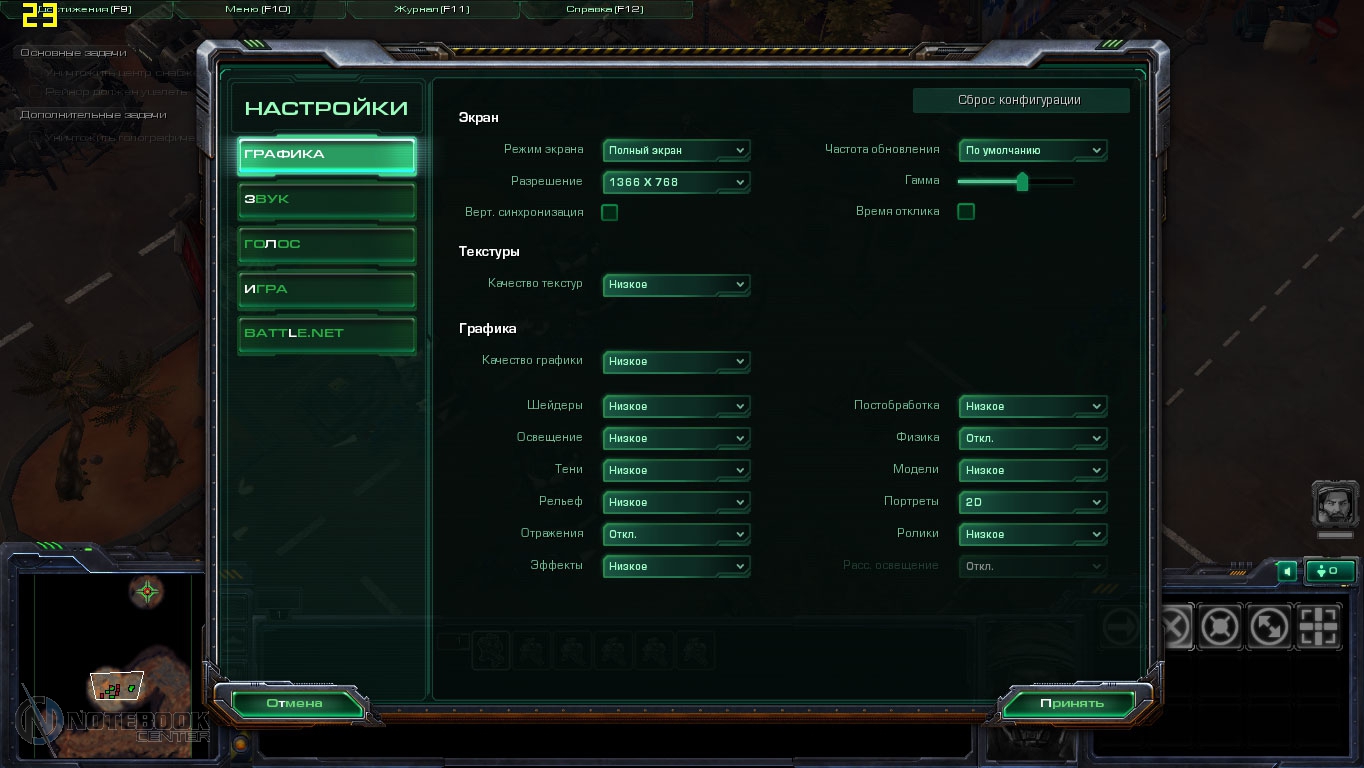Click the speaker icon above command card

pyautogui.click(x=1288, y=571)
